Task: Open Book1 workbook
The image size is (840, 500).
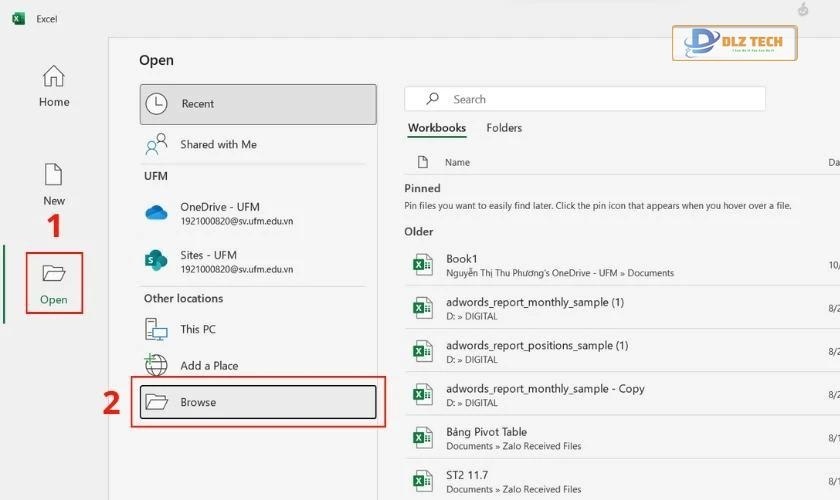Action: (x=622, y=265)
